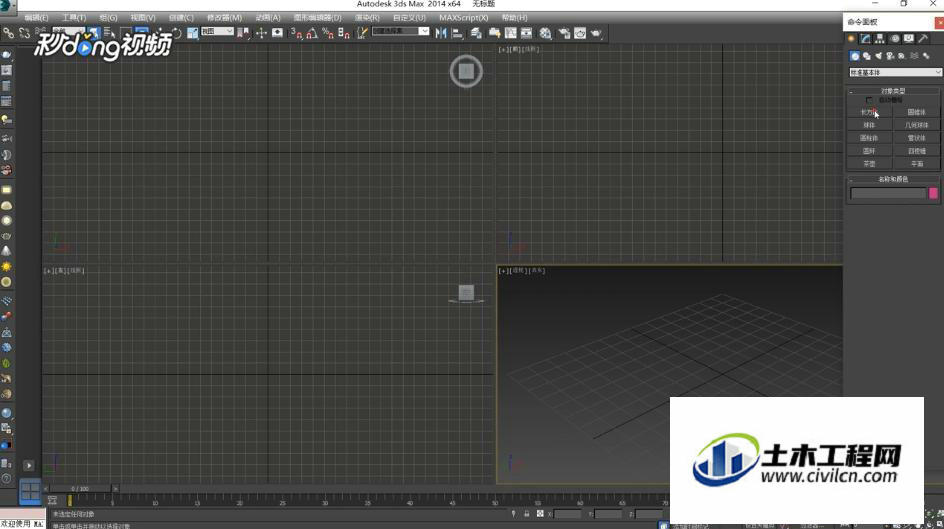Toggle the Spinner Snap button
The width and height of the screenshot is (944, 529).
pos(344,32)
